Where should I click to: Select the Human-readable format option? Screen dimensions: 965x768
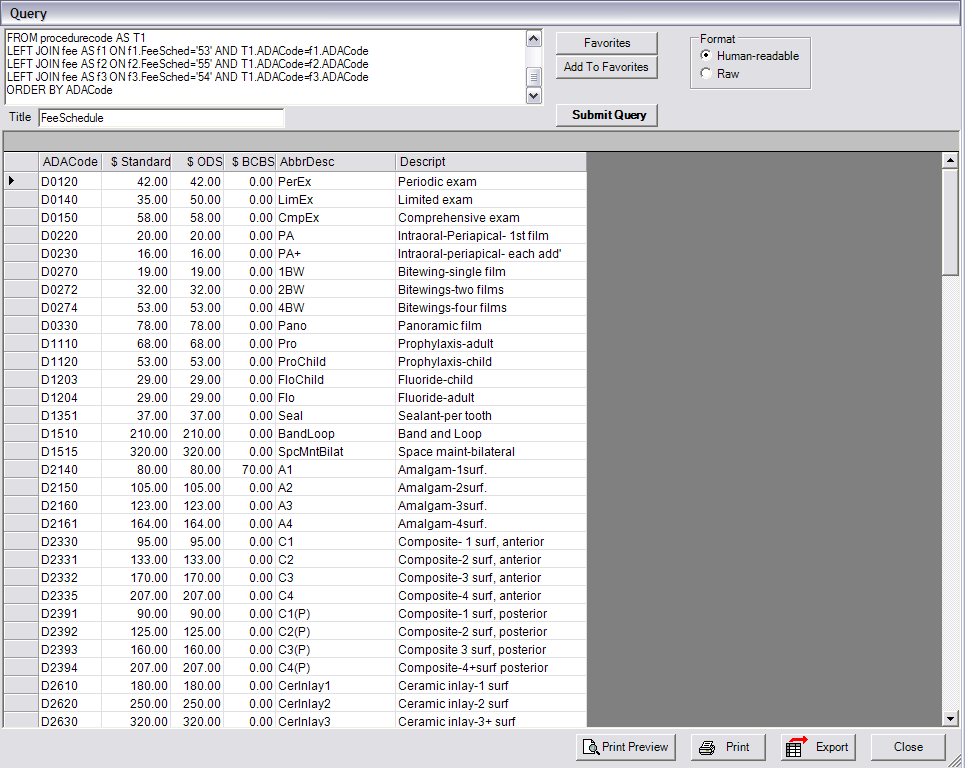click(x=706, y=56)
